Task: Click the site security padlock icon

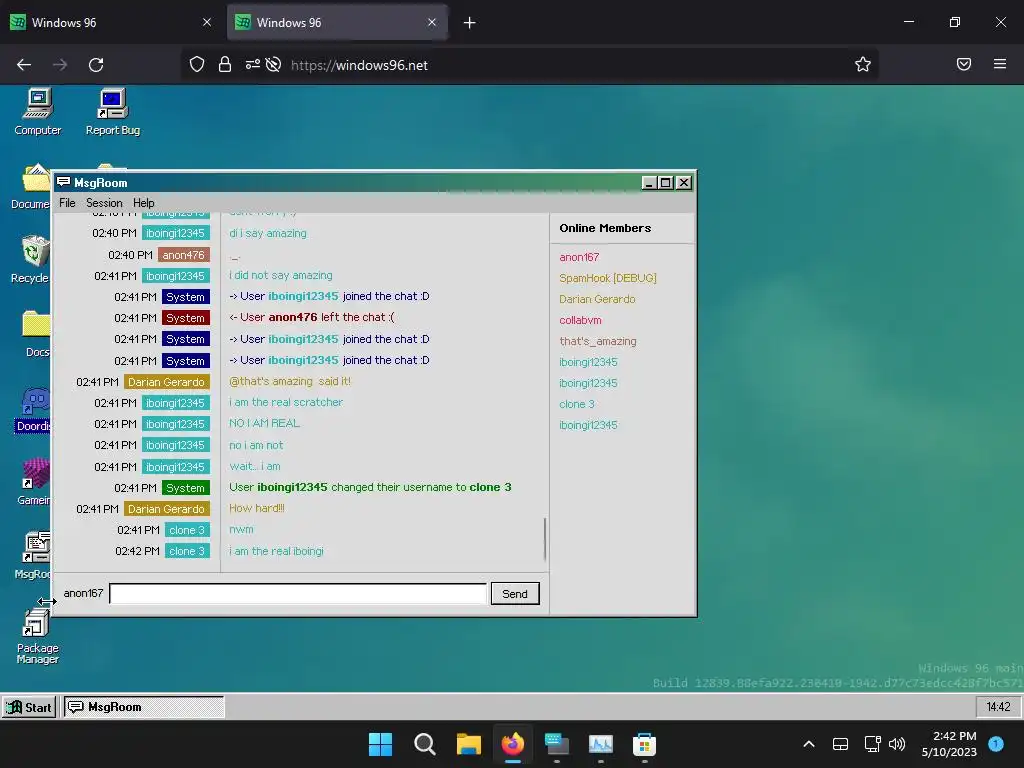Action: [x=225, y=64]
